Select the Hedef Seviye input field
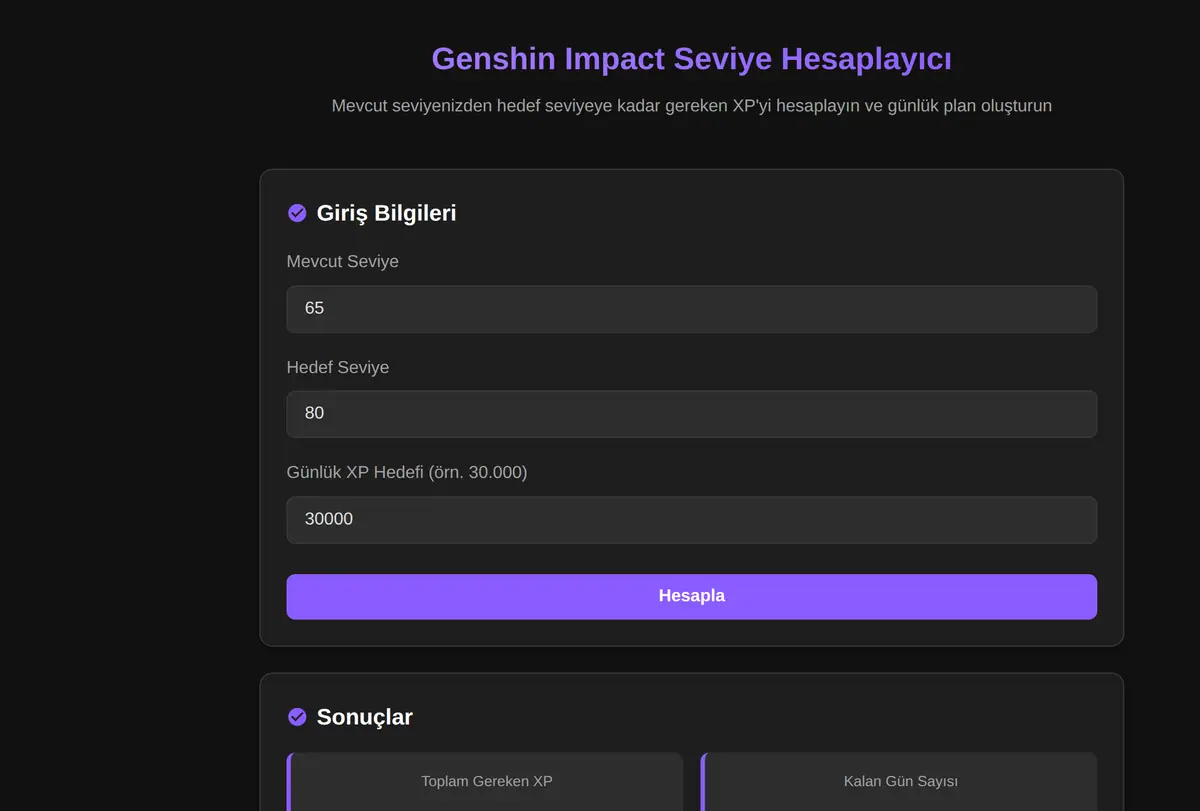Screen dimensions: 1200x811 691,414
